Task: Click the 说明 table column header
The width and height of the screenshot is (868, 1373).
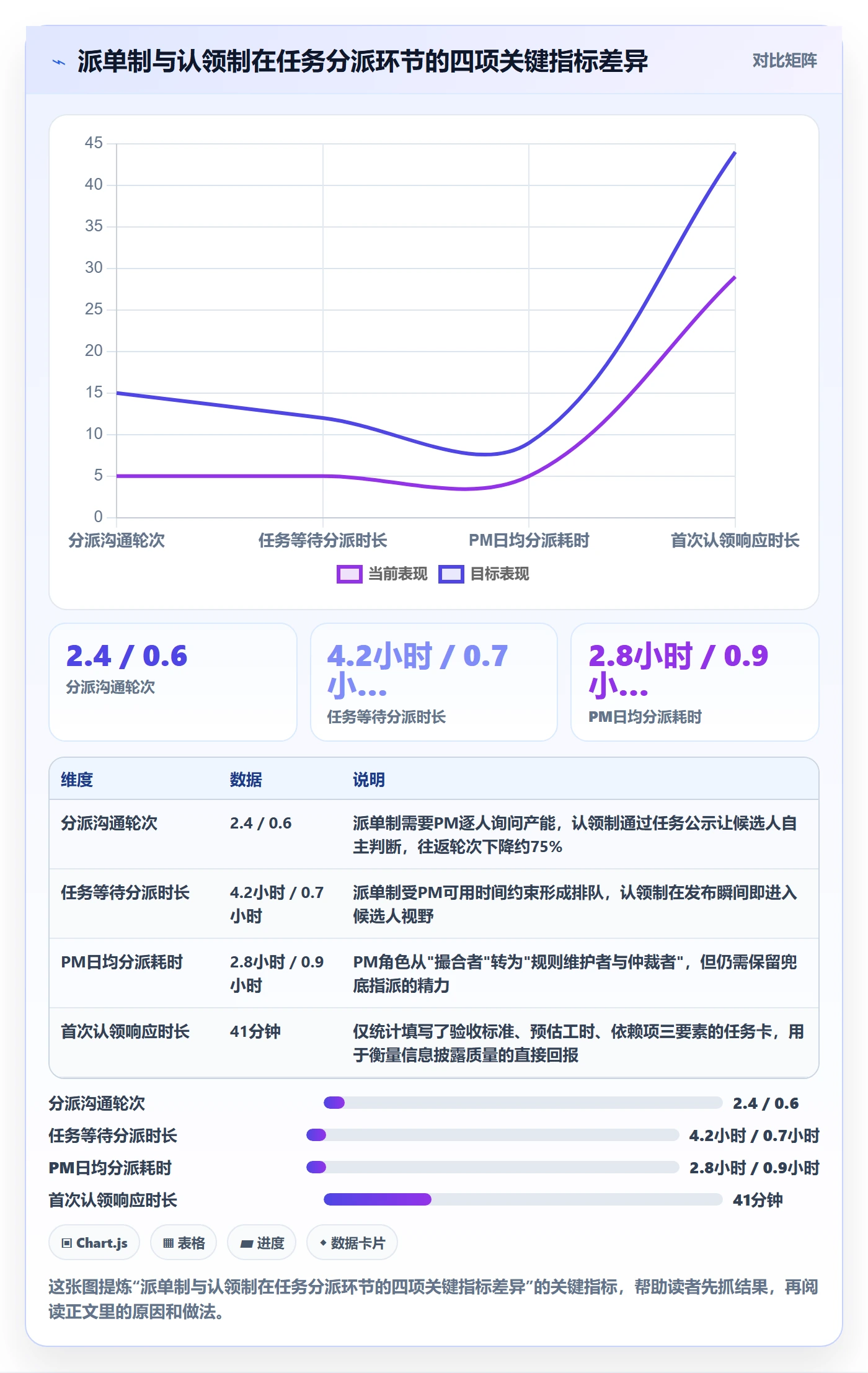Action: tap(369, 780)
